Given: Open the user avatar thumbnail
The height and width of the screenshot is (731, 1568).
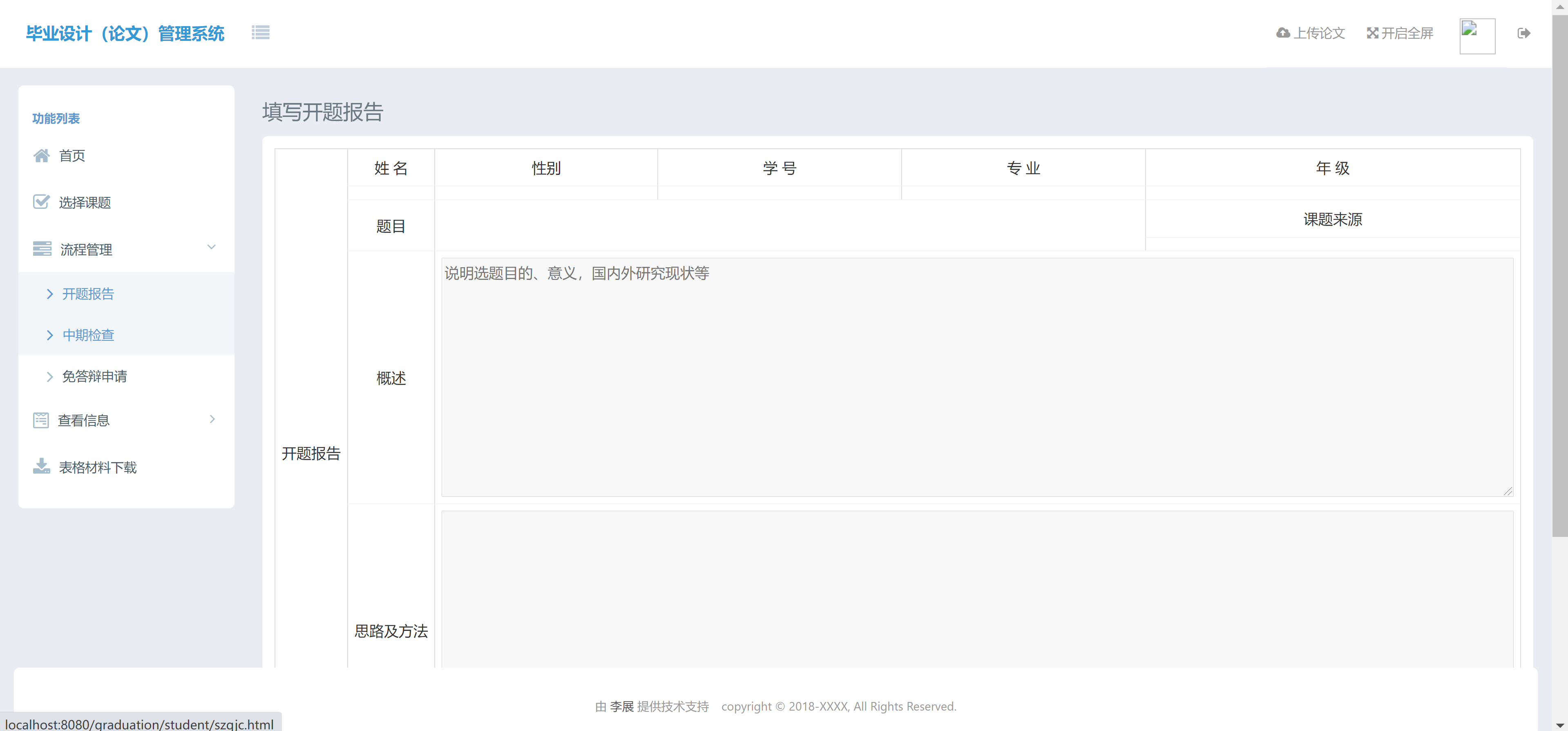Looking at the screenshot, I should click(x=1477, y=36).
